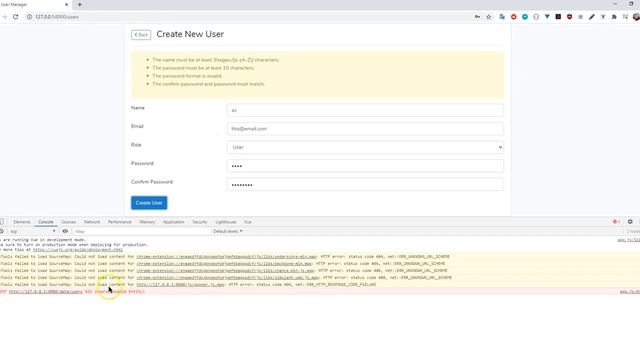Open the site info icon beside the URL
640x360 pixels.
[29, 17]
